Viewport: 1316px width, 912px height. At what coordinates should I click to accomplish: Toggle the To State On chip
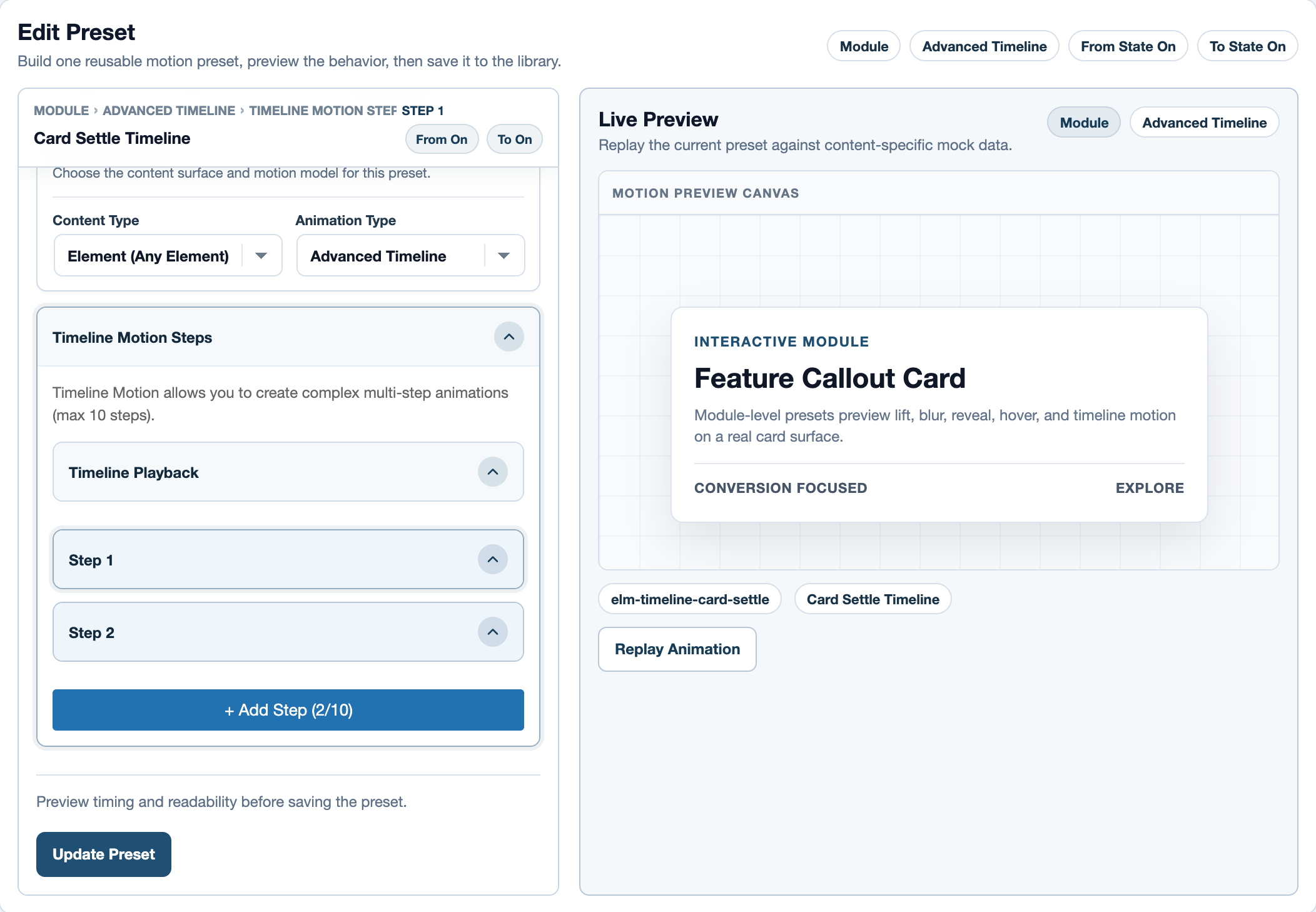coord(1248,46)
